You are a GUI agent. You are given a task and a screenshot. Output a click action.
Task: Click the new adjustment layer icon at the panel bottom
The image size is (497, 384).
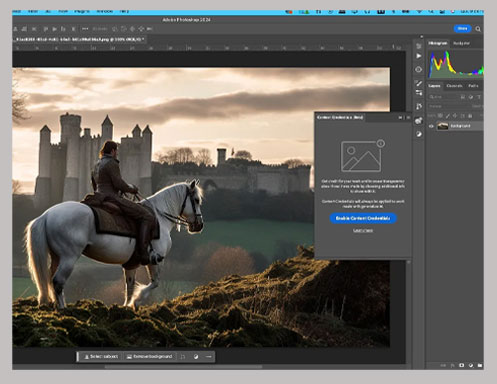tap(470, 365)
